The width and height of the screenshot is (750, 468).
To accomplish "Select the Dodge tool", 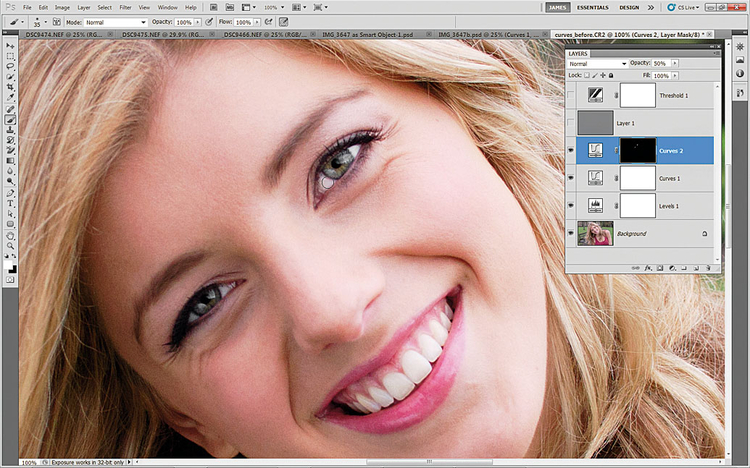I will pos(10,181).
